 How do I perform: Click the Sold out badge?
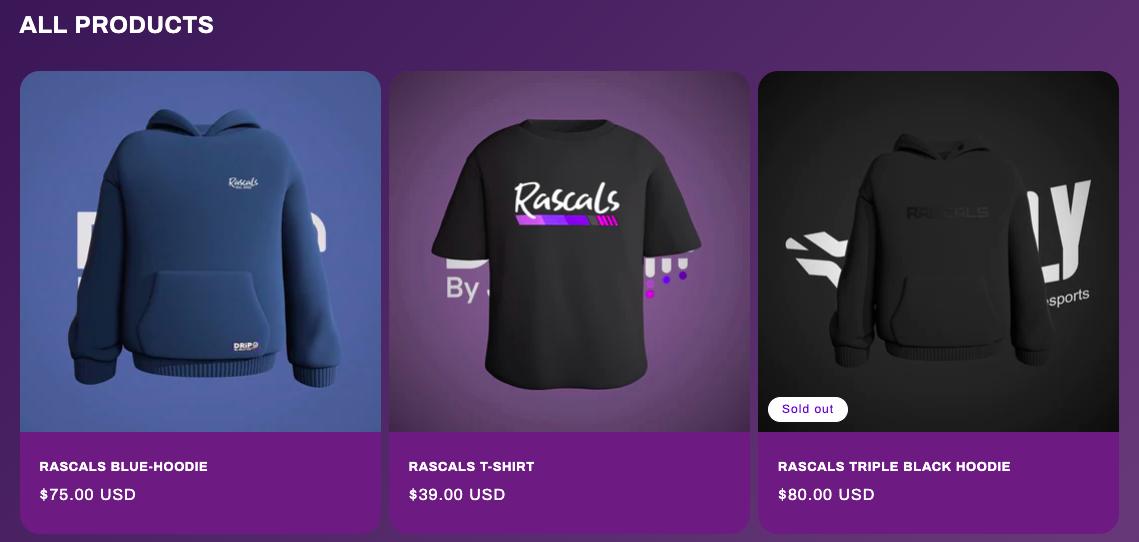click(808, 409)
